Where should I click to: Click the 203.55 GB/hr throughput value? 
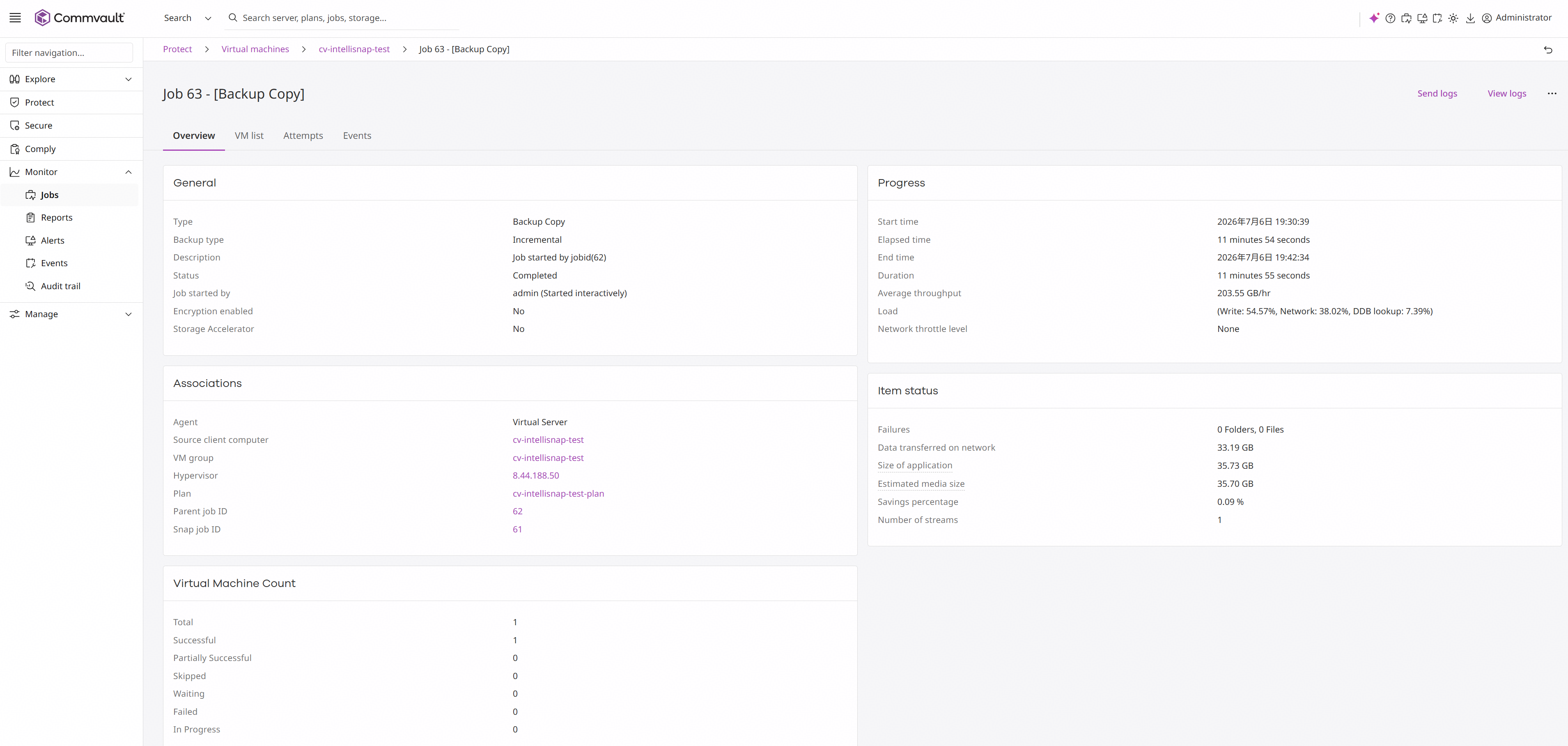1244,293
